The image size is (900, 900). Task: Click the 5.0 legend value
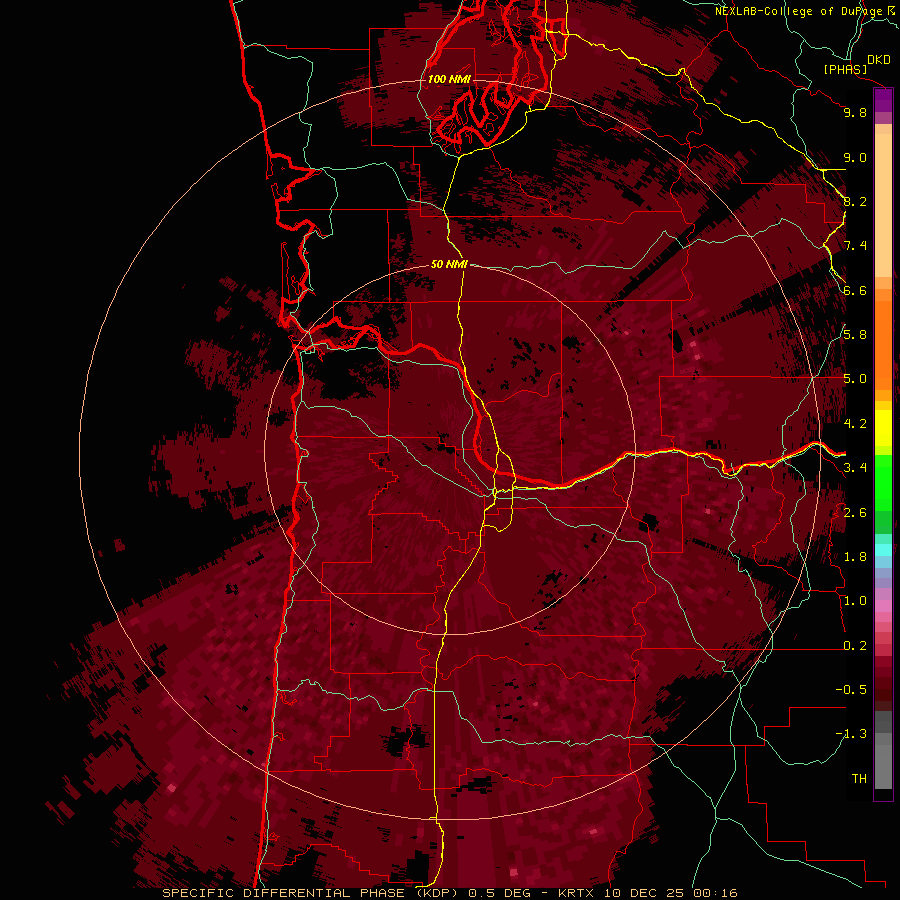click(x=855, y=379)
